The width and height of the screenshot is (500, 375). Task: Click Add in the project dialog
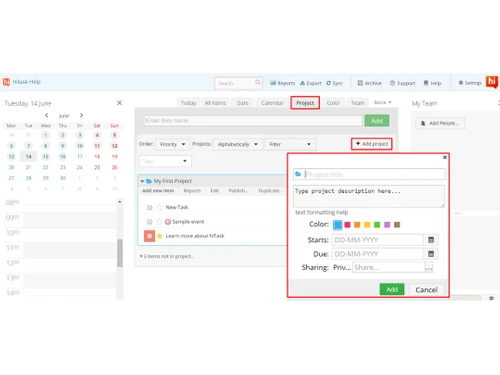click(392, 289)
